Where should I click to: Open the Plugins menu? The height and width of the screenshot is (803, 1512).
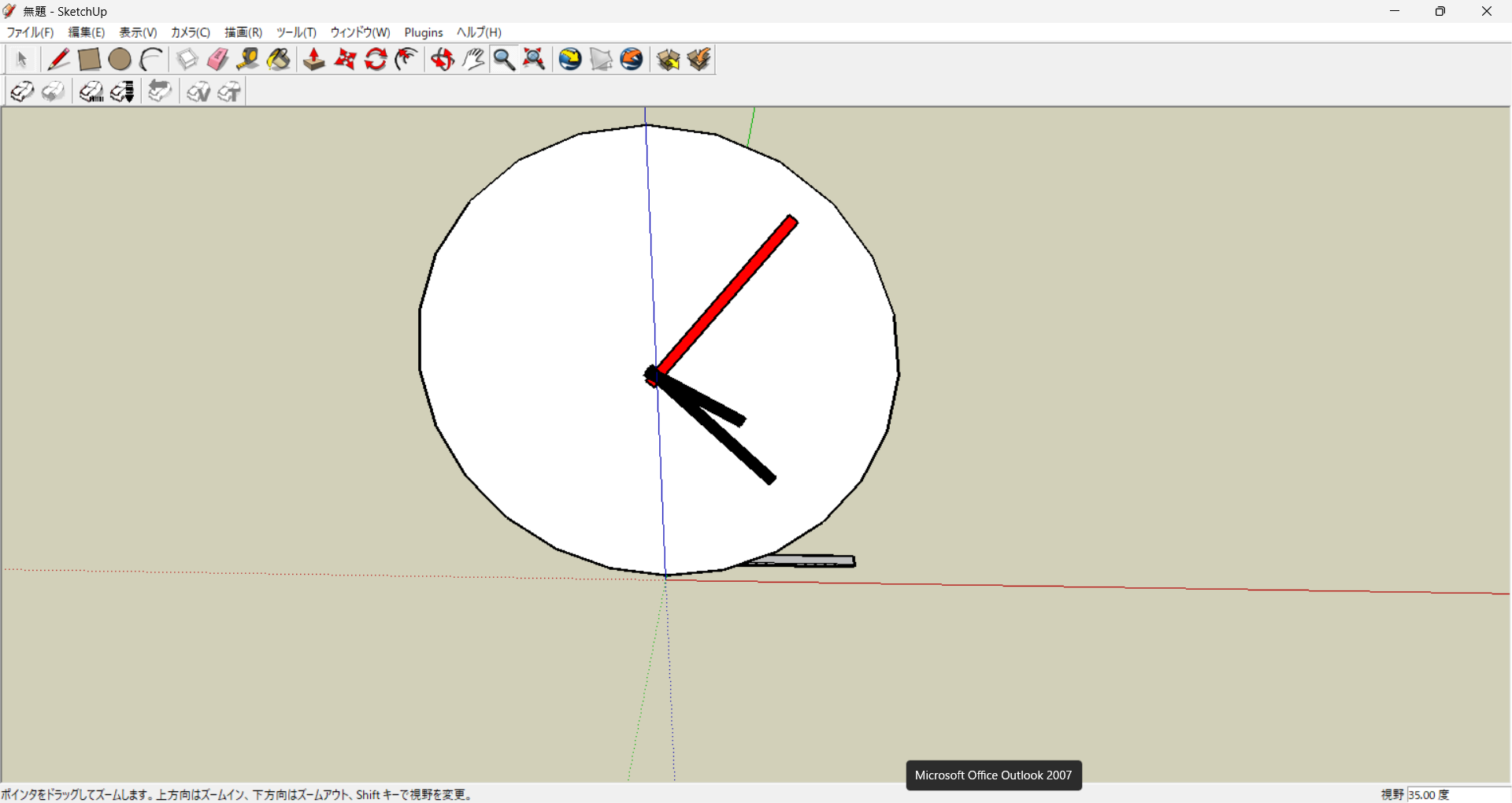point(424,32)
